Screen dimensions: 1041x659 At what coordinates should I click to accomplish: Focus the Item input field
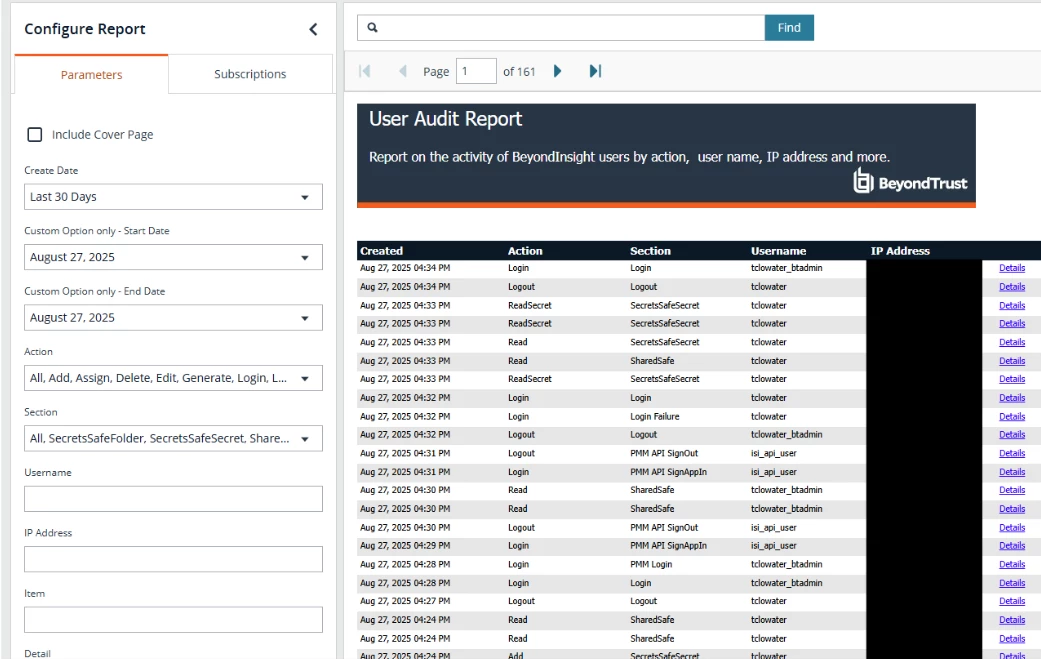pyautogui.click(x=173, y=620)
